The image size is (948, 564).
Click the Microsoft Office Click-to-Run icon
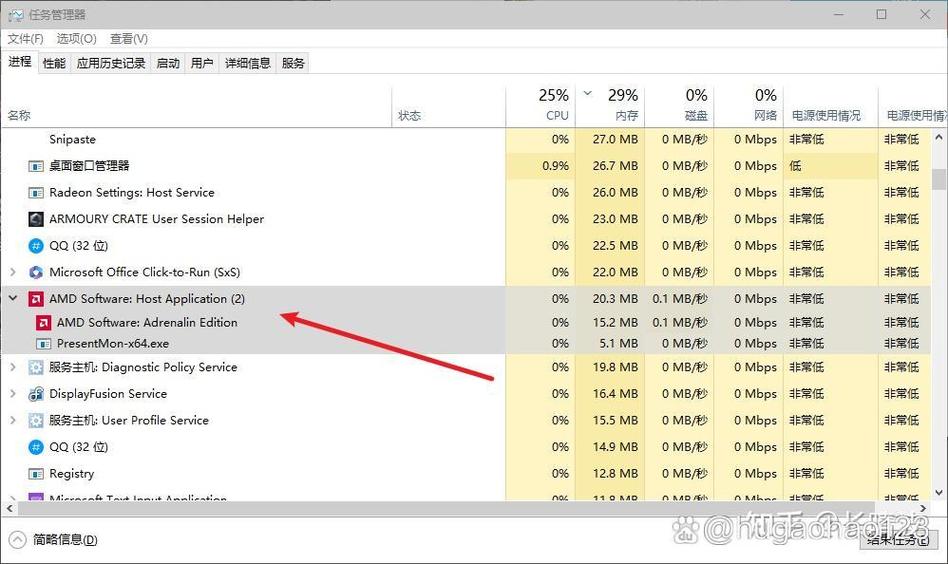click(36, 272)
